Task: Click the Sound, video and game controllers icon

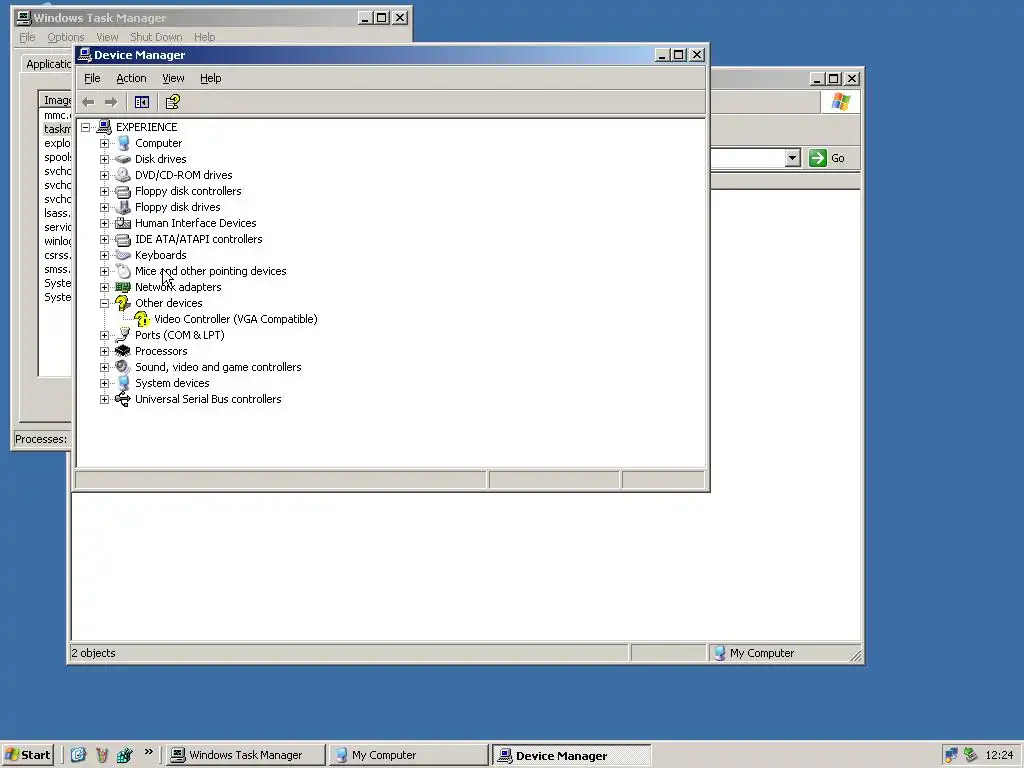Action: [123, 367]
